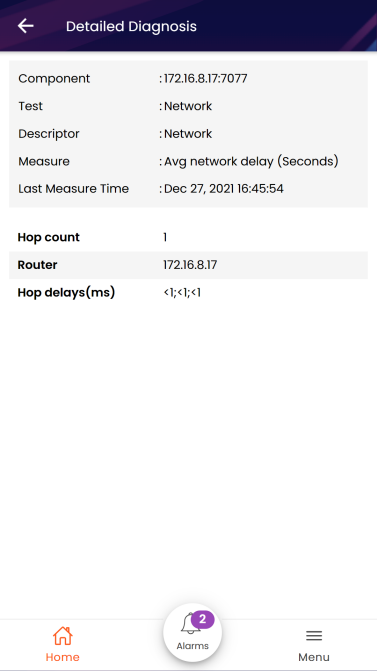Tap the Alarms label text

click(x=193, y=646)
